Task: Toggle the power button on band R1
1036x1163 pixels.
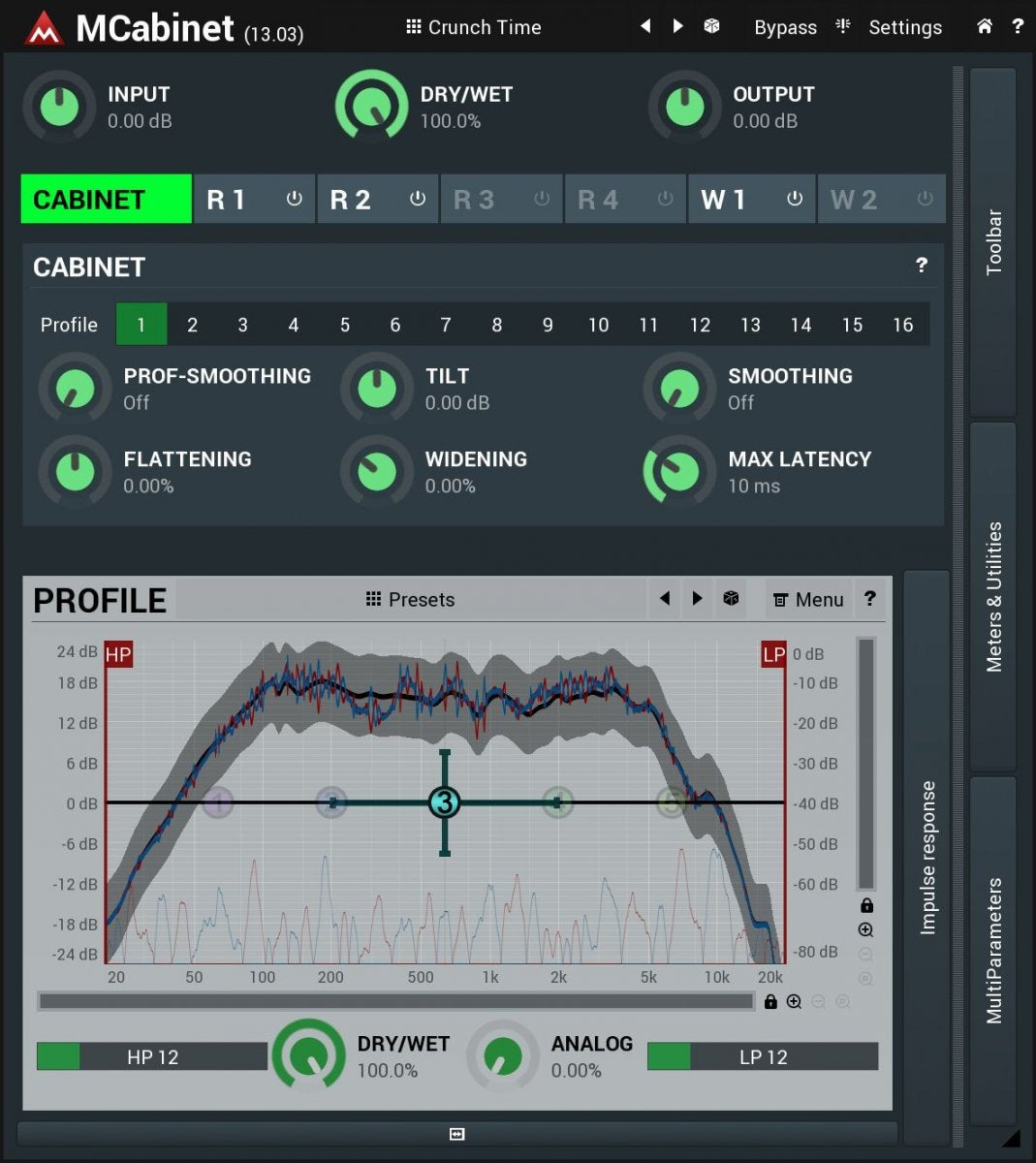Action: tap(294, 199)
